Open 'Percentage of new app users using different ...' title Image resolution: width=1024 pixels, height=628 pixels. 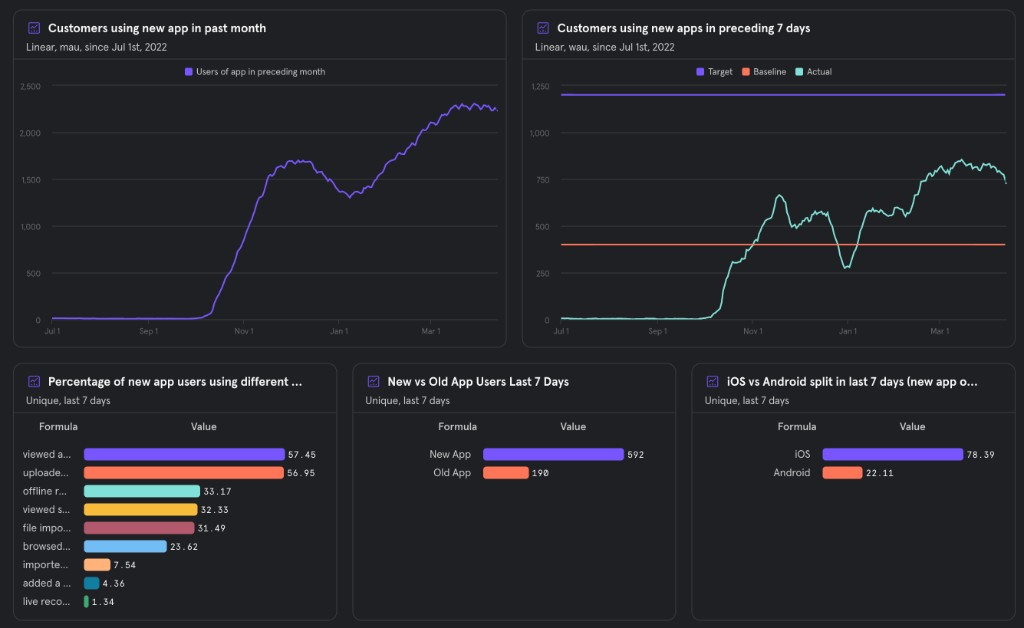tap(175, 381)
